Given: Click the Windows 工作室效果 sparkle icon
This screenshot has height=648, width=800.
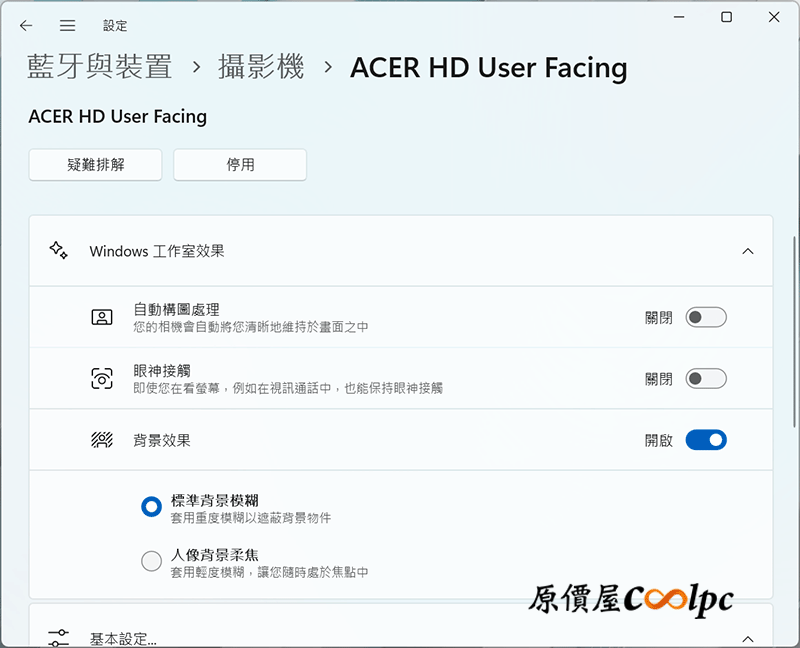Looking at the screenshot, I should [59, 251].
